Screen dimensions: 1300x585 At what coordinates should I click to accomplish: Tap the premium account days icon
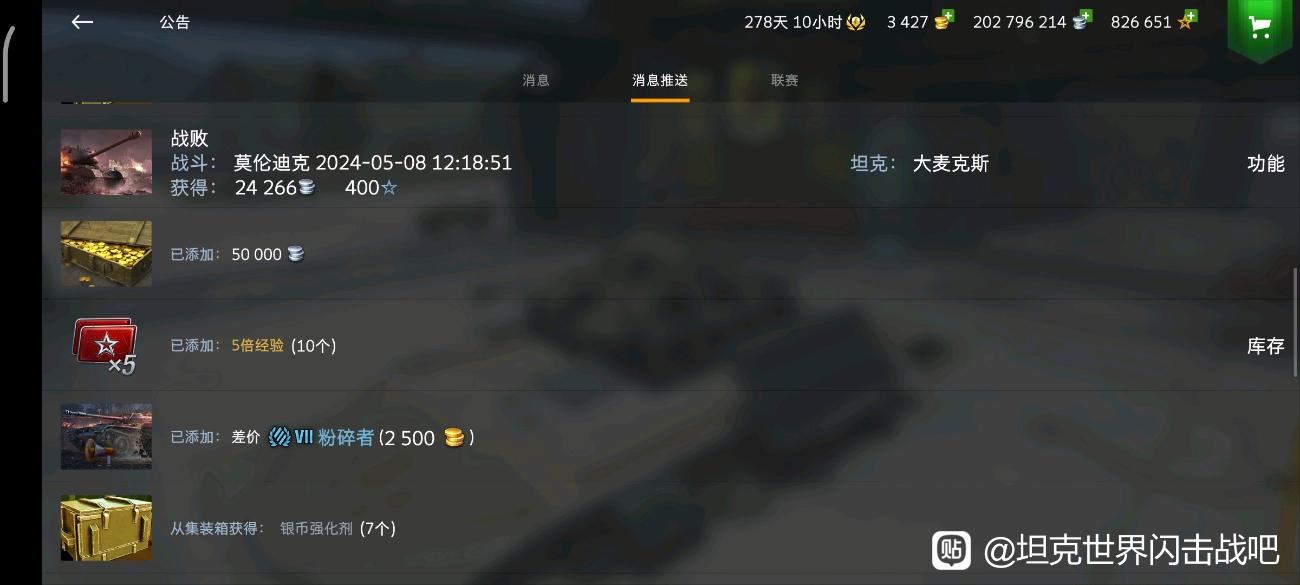tap(856, 22)
